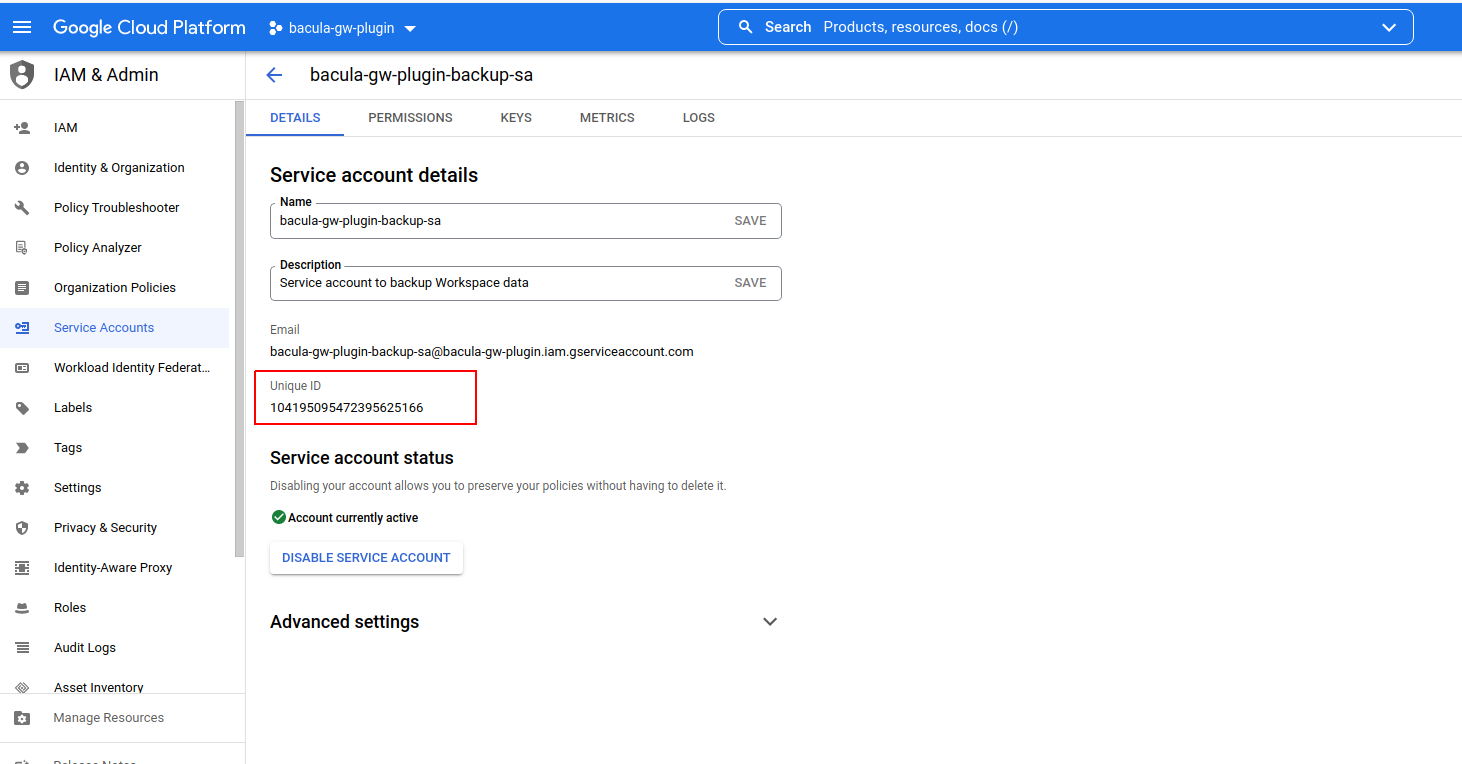This screenshot has width=1462, height=764.
Task: Open the IAM menu item
Action: click(x=115, y=128)
